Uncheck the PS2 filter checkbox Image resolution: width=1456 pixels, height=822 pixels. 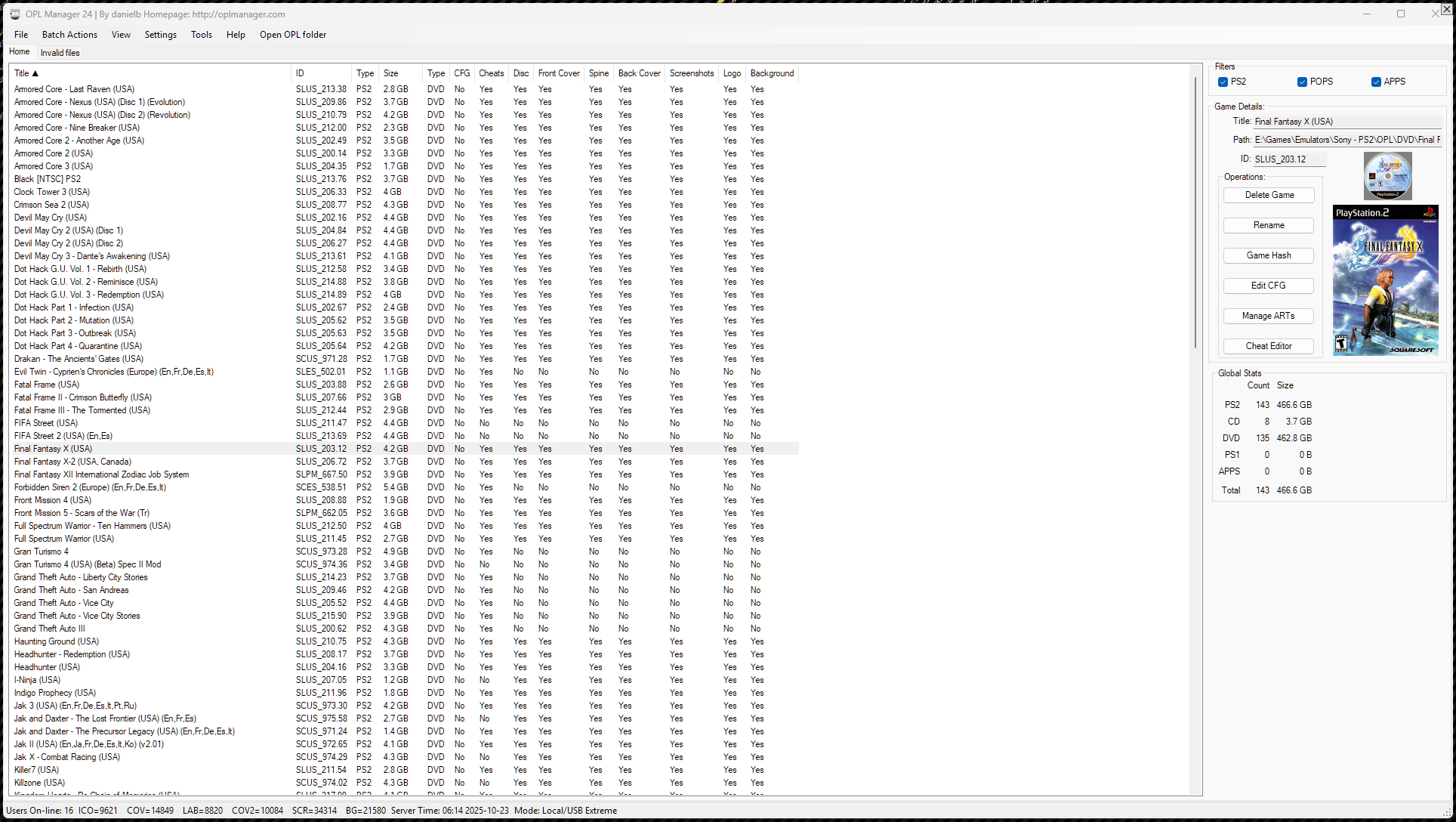click(x=1223, y=82)
